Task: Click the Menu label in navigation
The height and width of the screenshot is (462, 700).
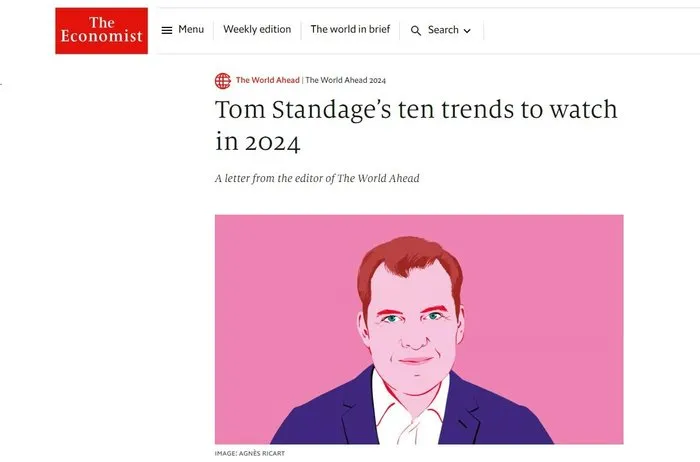Action: pyautogui.click(x=191, y=30)
